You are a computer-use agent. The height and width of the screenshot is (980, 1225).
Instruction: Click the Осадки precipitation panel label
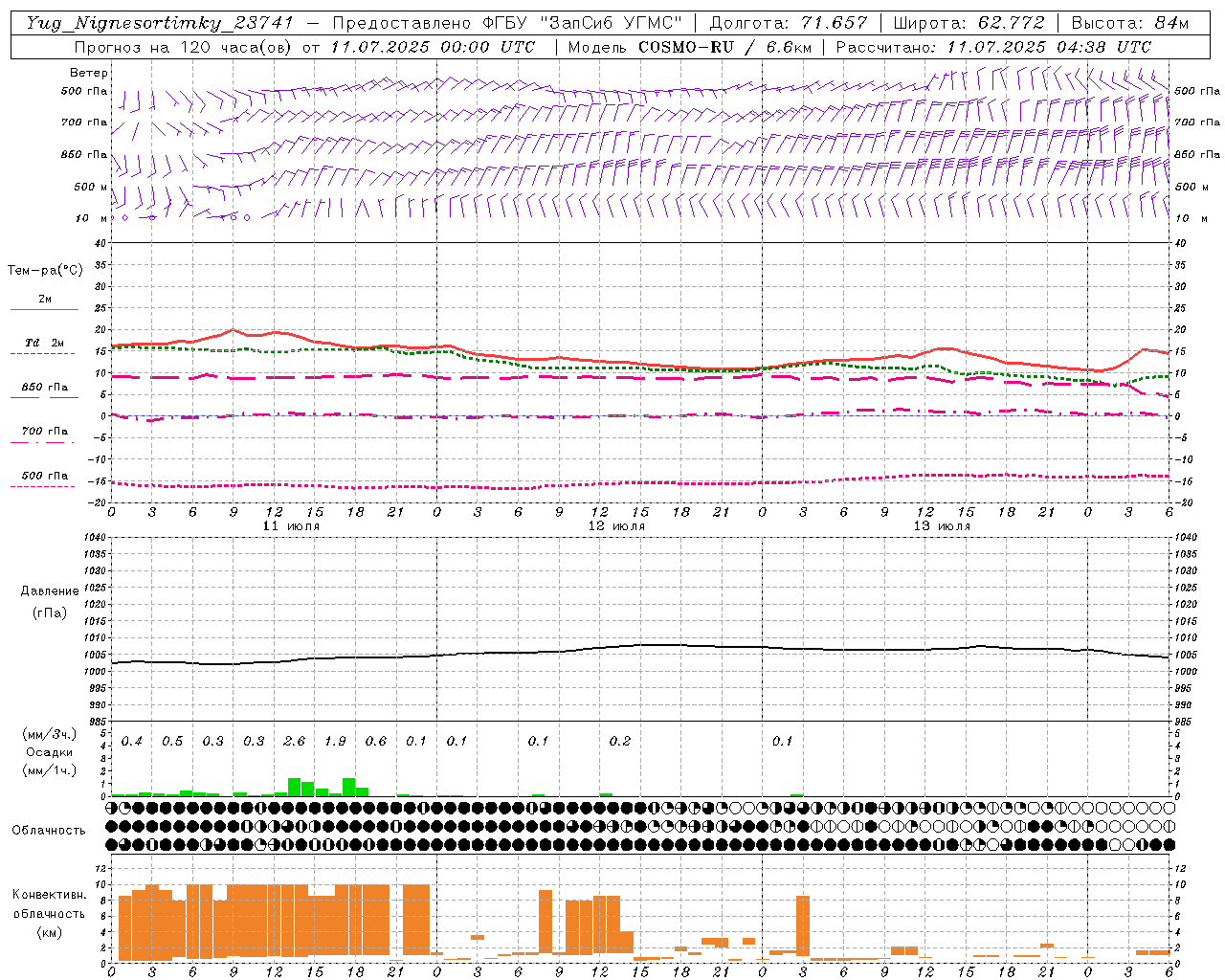(x=50, y=753)
